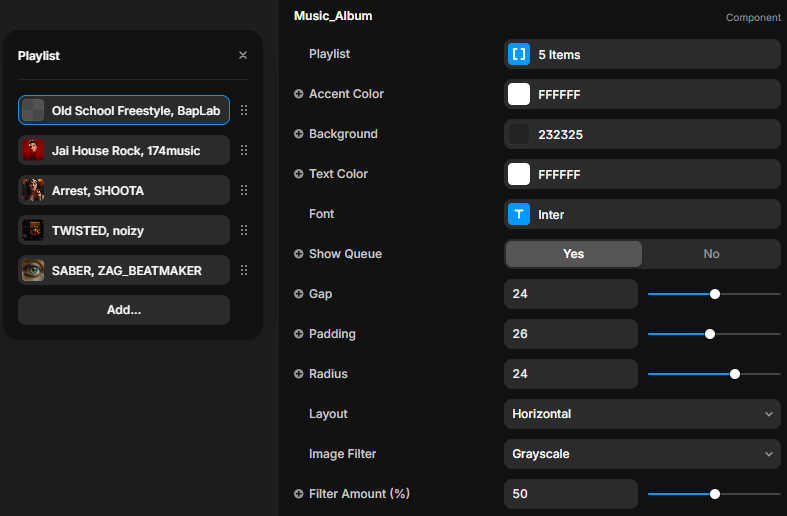This screenshot has height=516, width=787.
Task: Click the Add... button in Playlist
Action: [x=124, y=310]
